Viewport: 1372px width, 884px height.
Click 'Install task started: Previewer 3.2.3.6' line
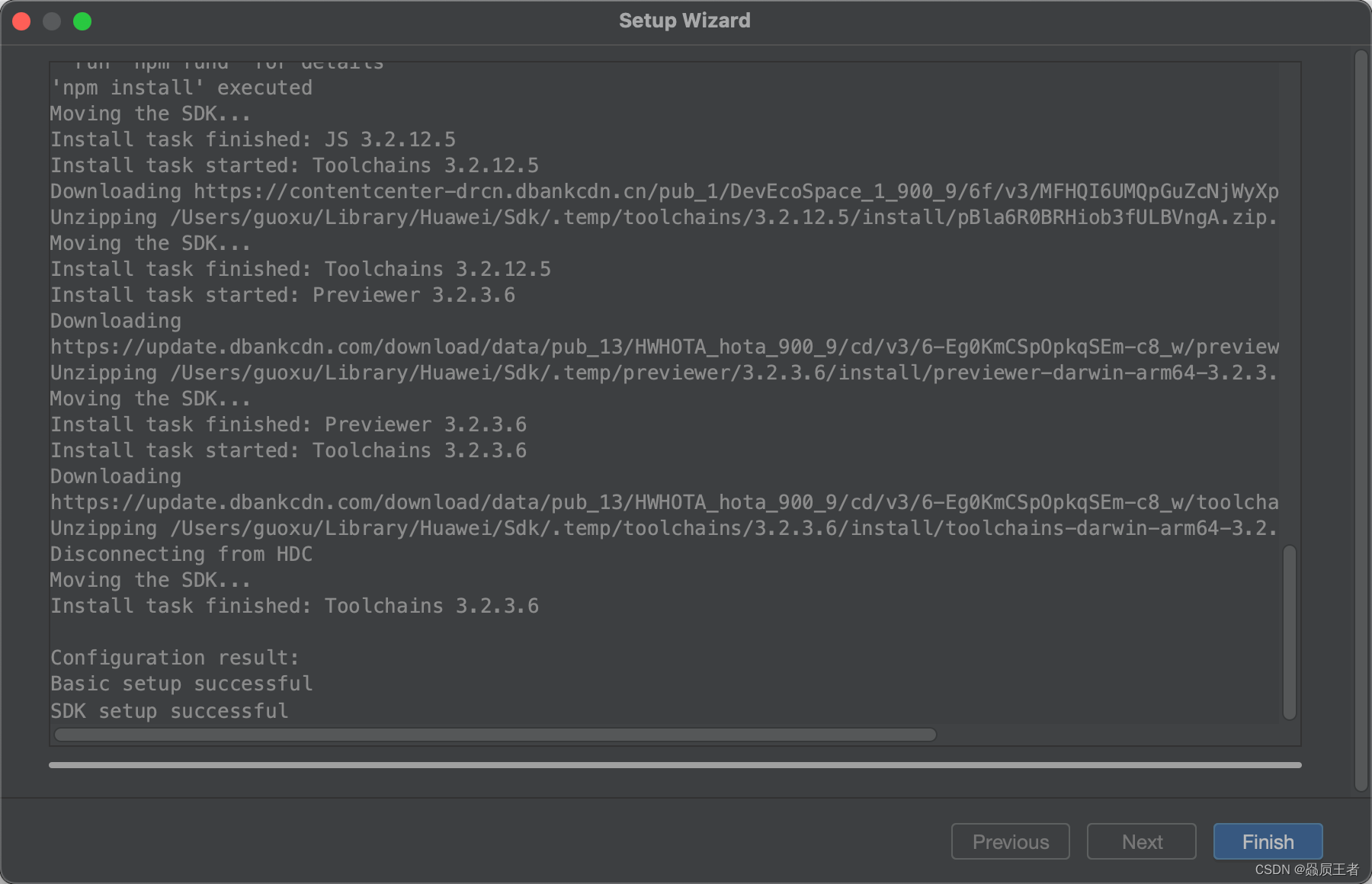tap(283, 295)
